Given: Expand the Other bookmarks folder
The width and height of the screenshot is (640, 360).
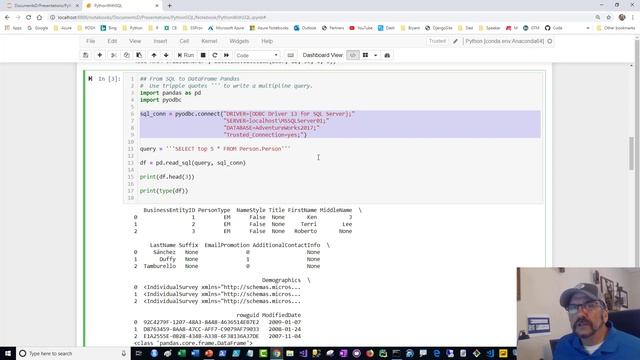Looking at the screenshot, I should (616, 28).
